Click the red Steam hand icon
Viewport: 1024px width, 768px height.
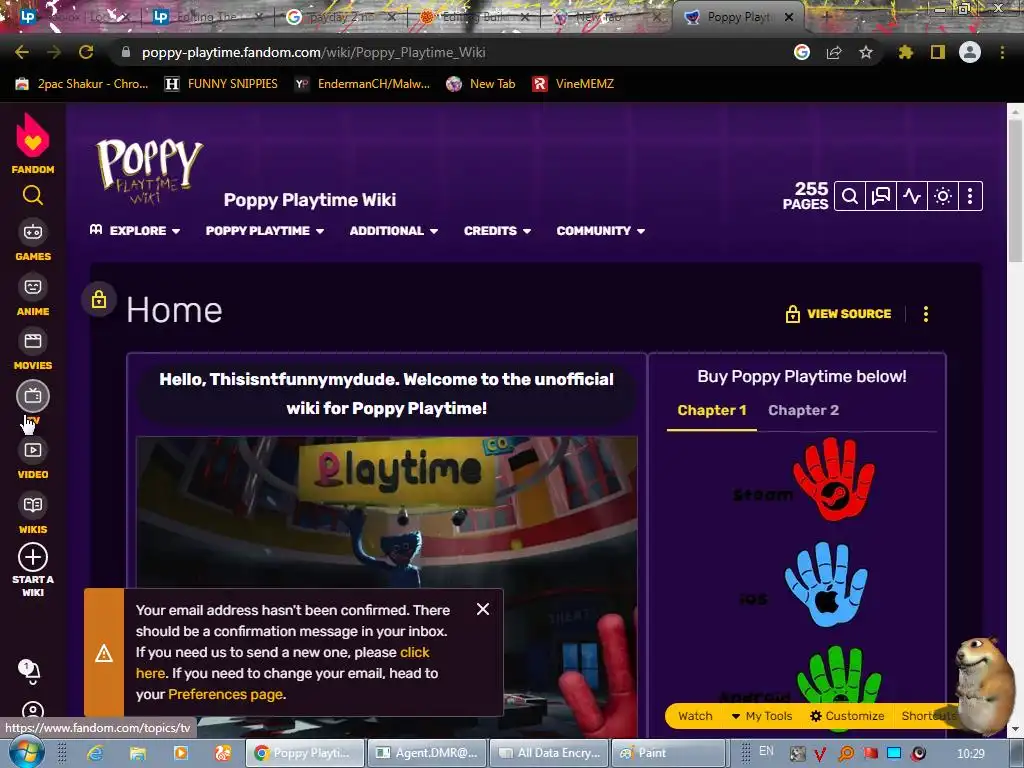(x=833, y=479)
